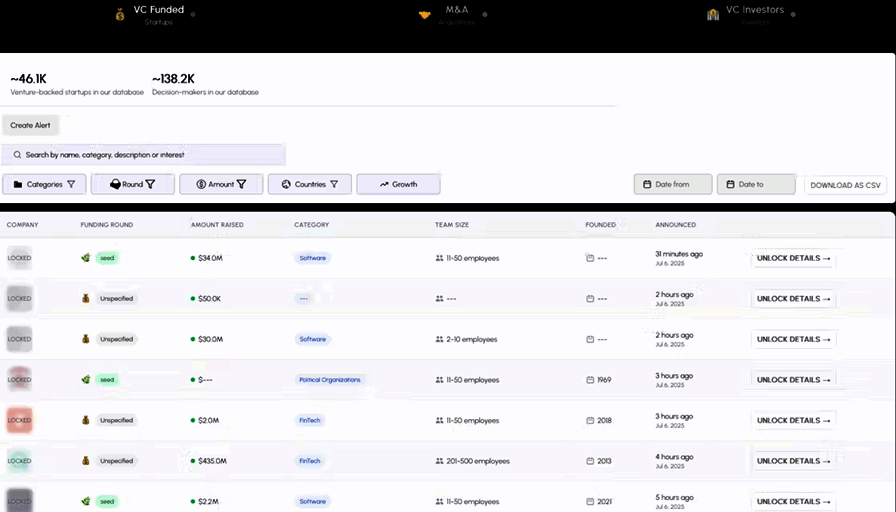Click the Announced column header
This screenshot has height=512, width=896.
point(675,225)
